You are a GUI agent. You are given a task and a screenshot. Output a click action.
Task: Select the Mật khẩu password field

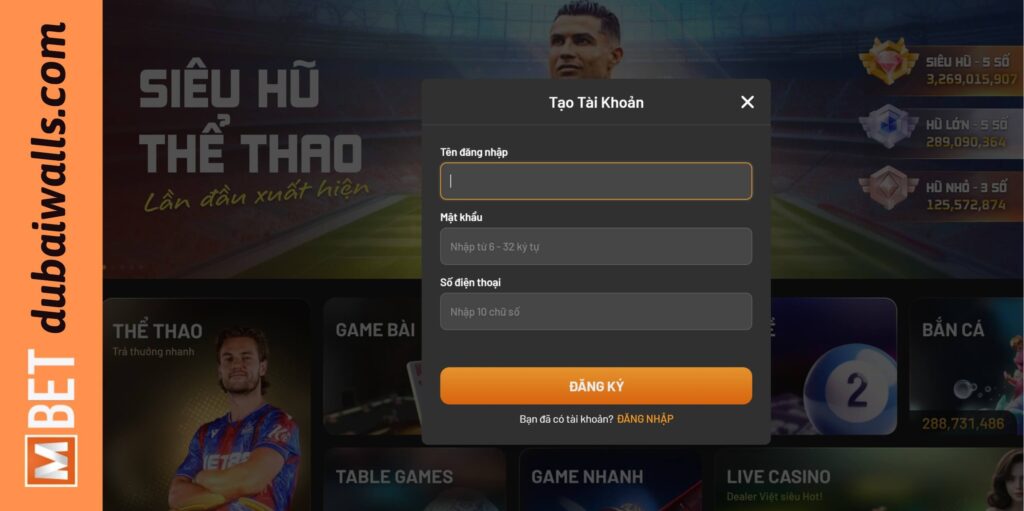point(596,246)
